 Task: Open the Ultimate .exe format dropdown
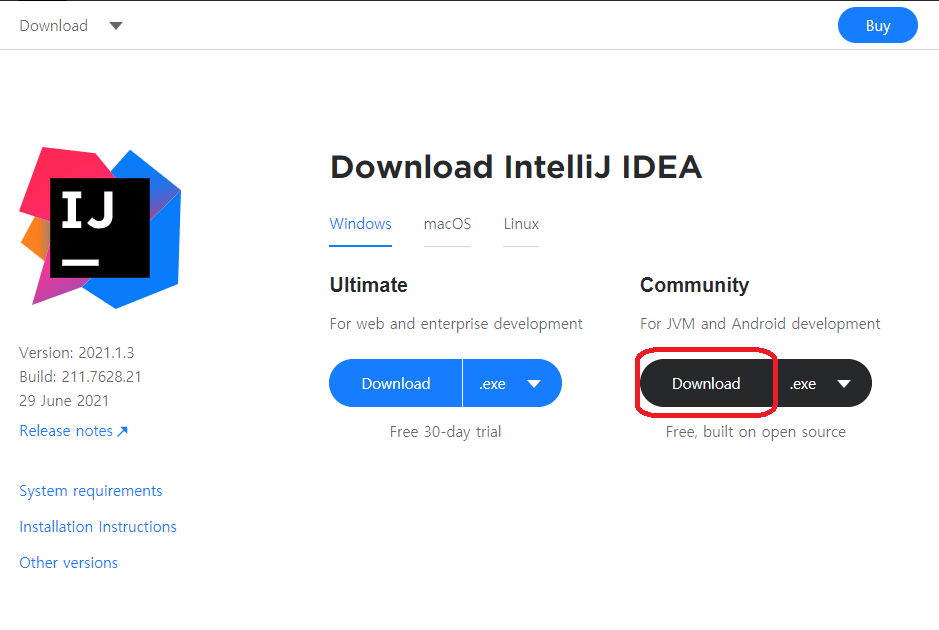point(512,383)
